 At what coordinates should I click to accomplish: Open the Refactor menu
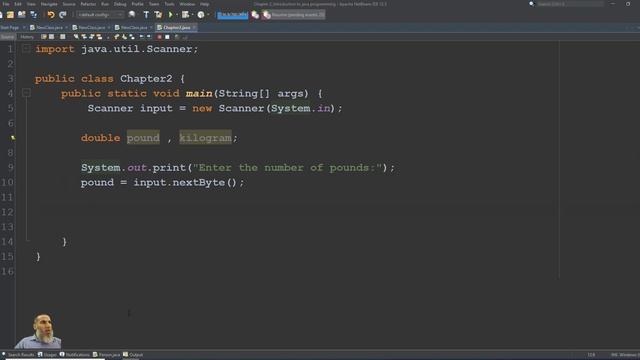click(88, 4)
